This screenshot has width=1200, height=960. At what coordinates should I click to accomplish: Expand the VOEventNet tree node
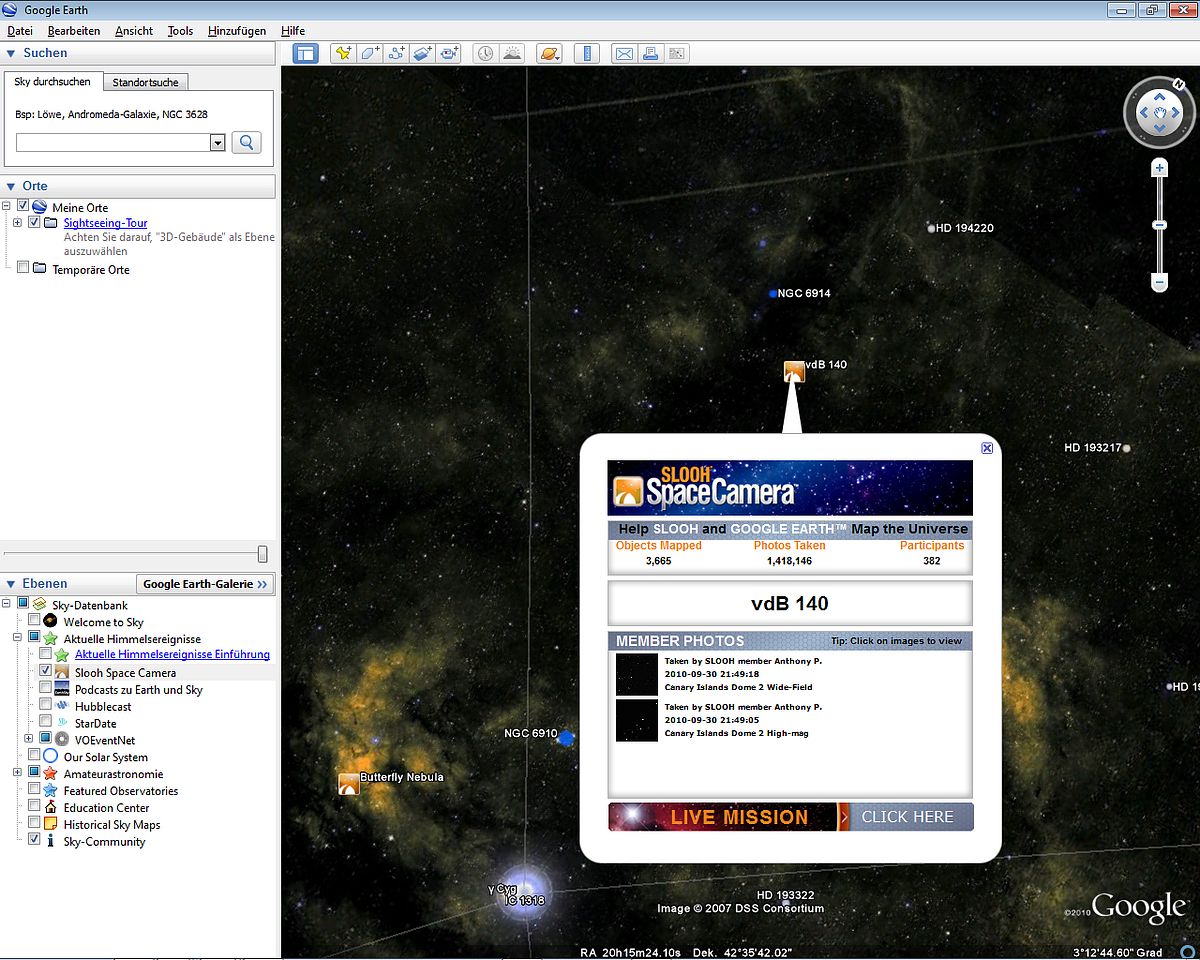(x=28, y=739)
